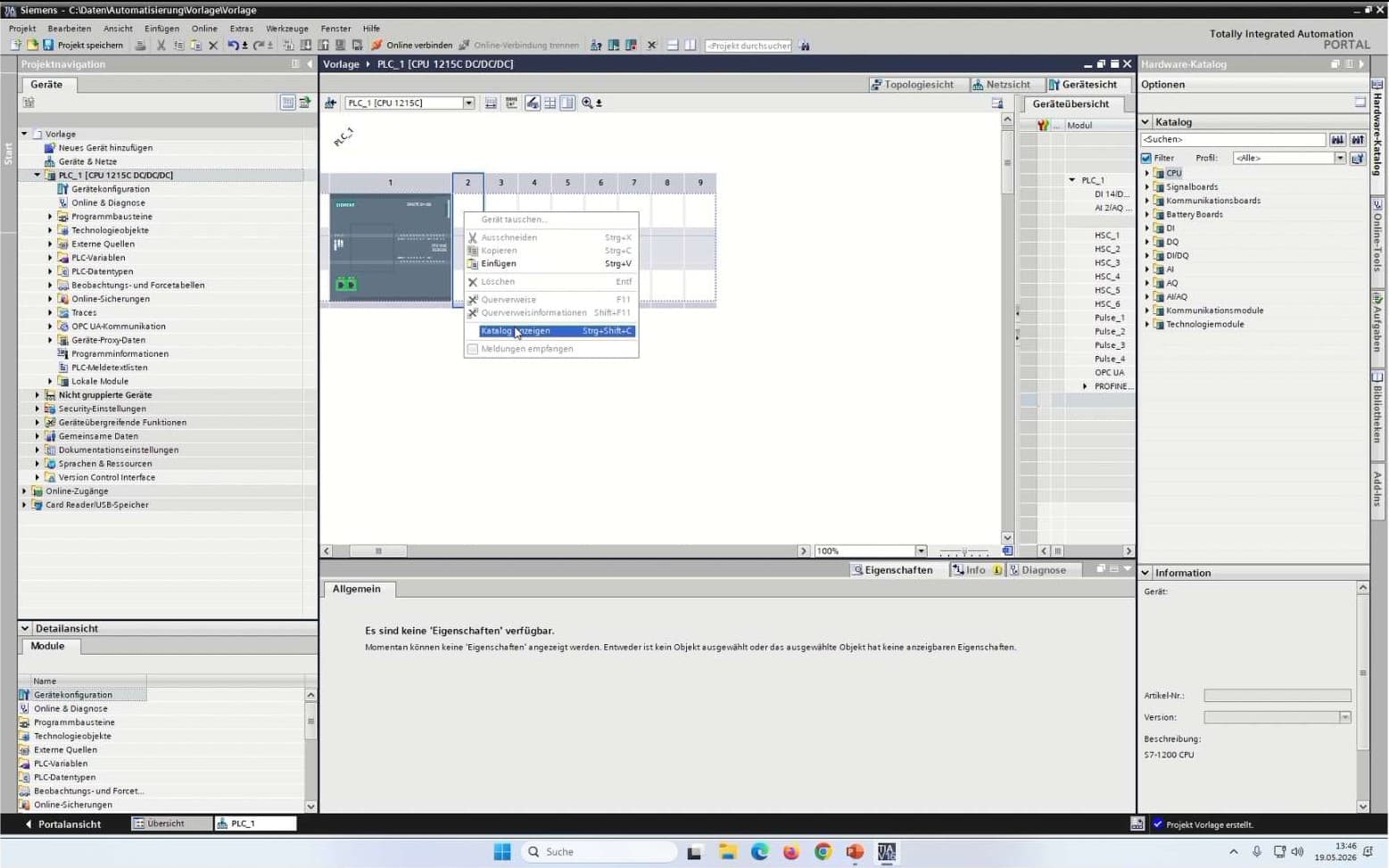This screenshot has width=1389, height=868.
Task: Click the Windows taskbar Suche search box
Action: pos(598,852)
